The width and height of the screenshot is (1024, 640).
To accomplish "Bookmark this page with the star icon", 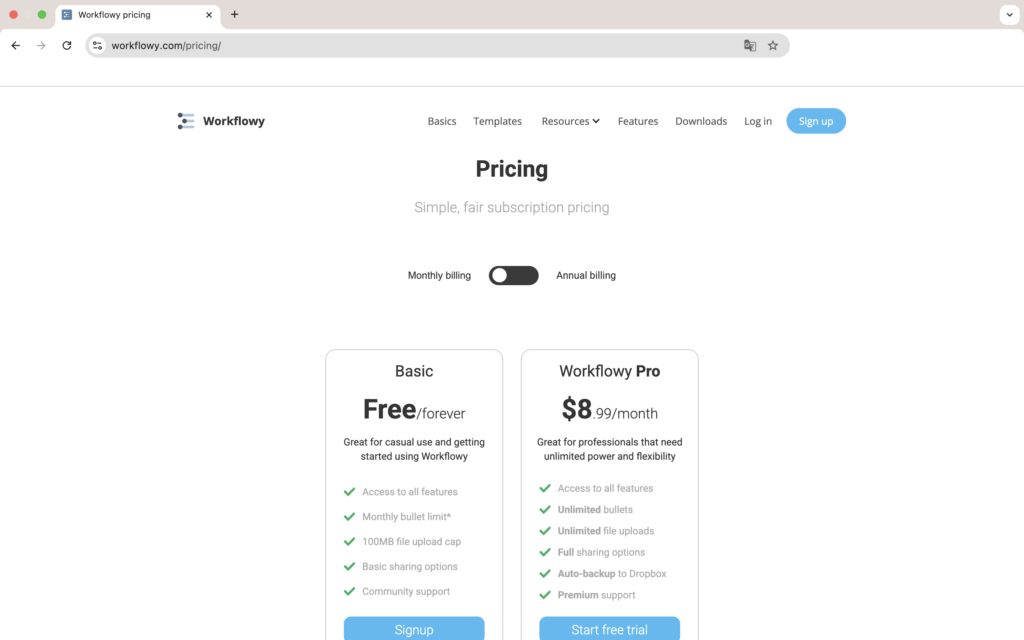I will pyautogui.click(x=773, y=45).
